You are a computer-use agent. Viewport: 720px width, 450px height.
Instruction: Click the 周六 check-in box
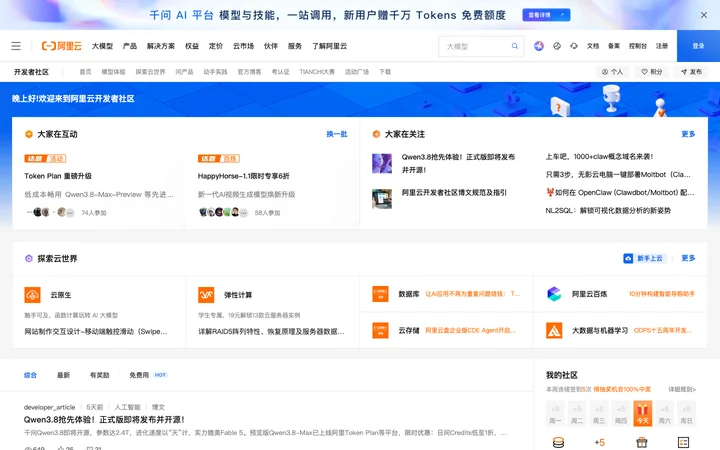tap(664, 413)
